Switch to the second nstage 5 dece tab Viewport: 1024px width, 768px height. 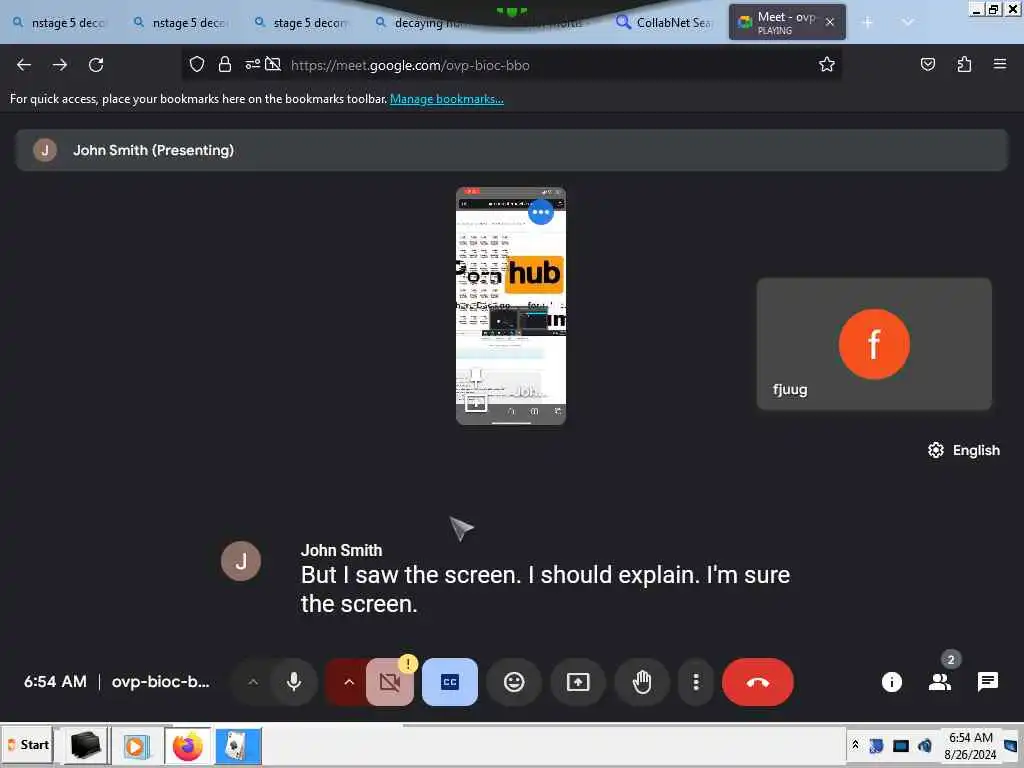180,23
